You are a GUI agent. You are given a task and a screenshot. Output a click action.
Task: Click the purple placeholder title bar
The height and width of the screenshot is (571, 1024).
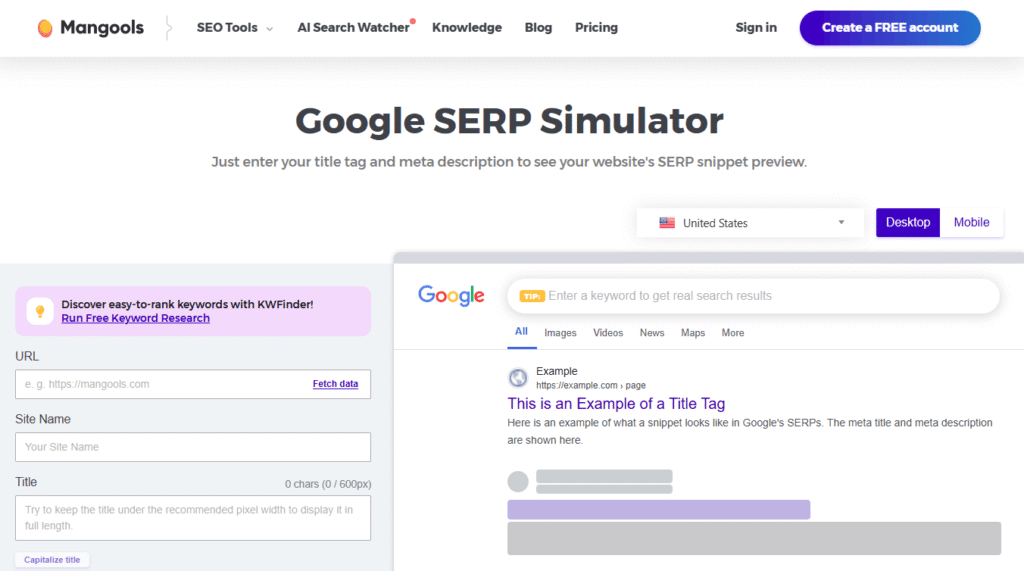click(658, 510)
